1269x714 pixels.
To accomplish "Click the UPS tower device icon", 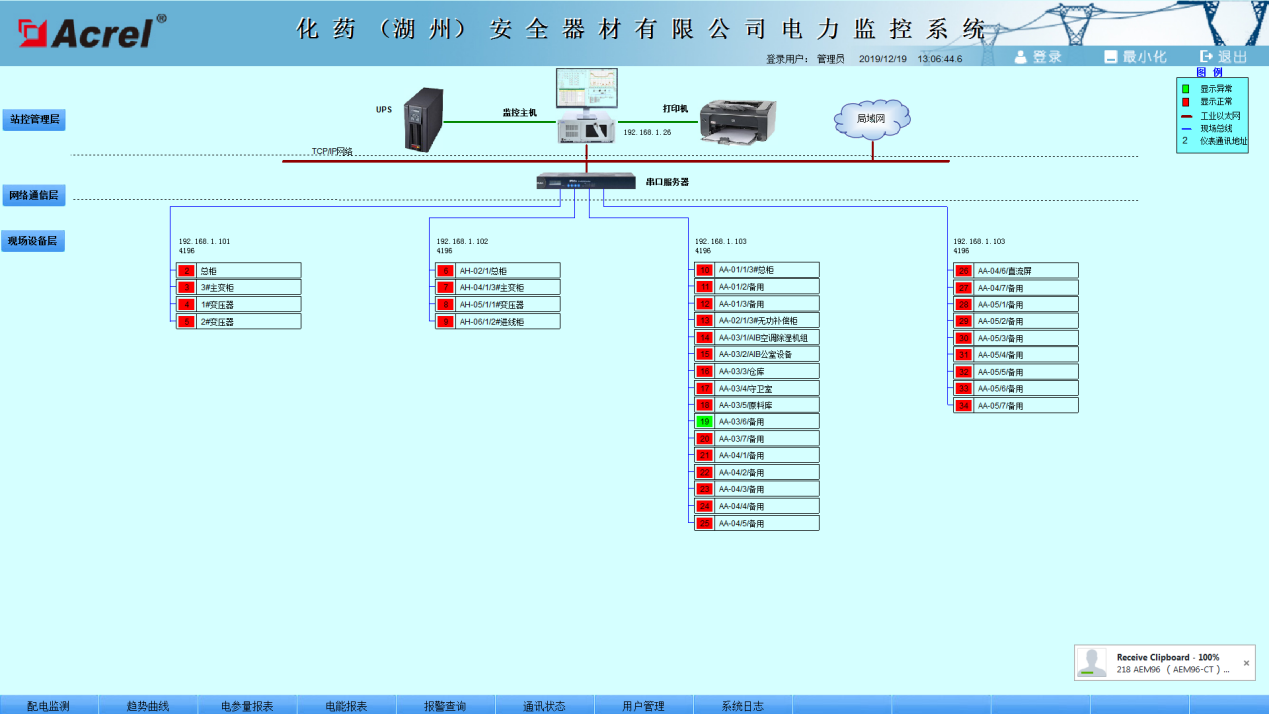I will tap(423, 119).
